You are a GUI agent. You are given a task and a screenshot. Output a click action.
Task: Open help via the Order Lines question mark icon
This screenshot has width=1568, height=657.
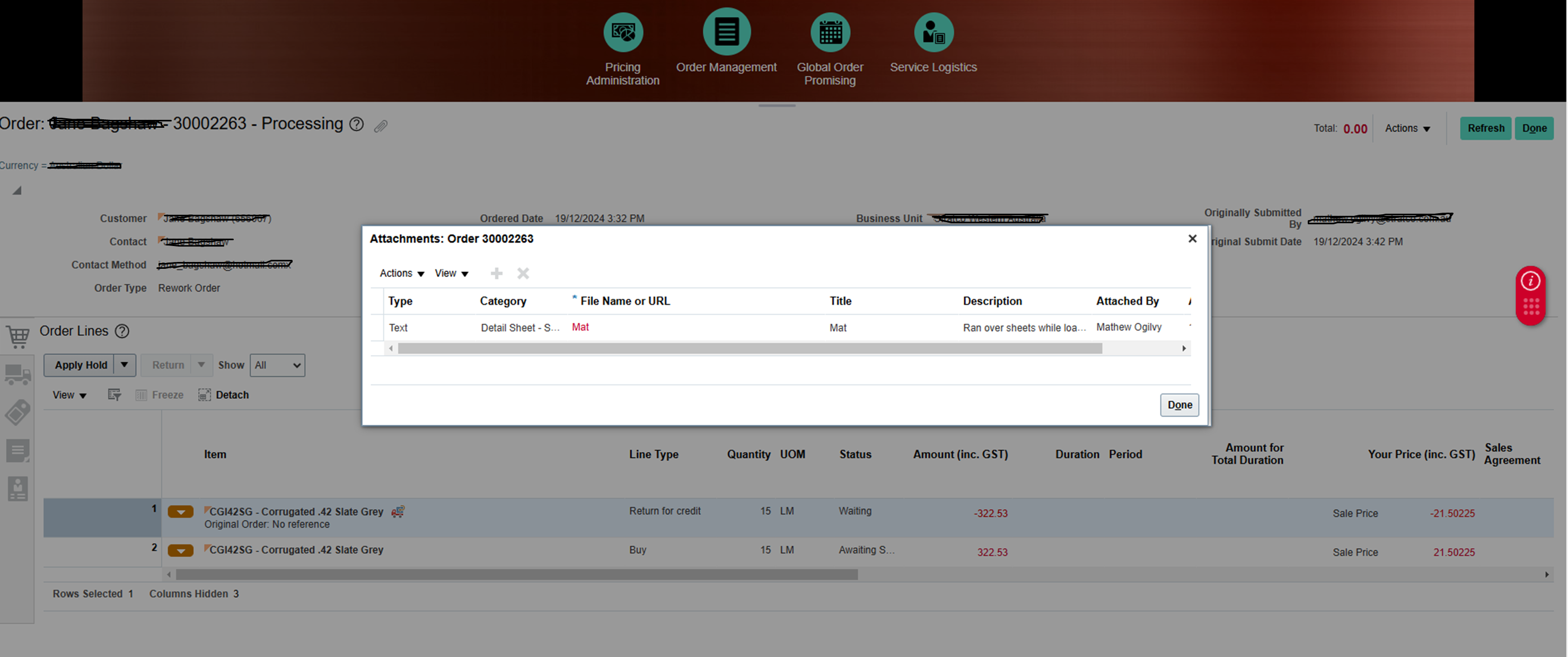122,331
